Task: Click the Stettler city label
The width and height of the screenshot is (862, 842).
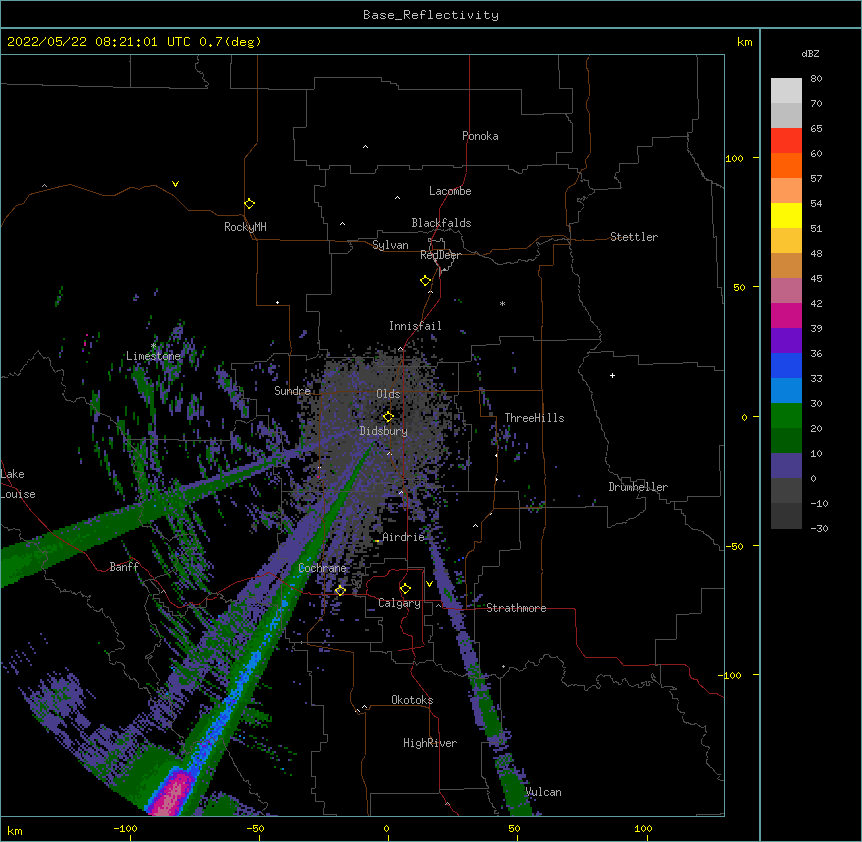Action: click(x=633, y=237)
